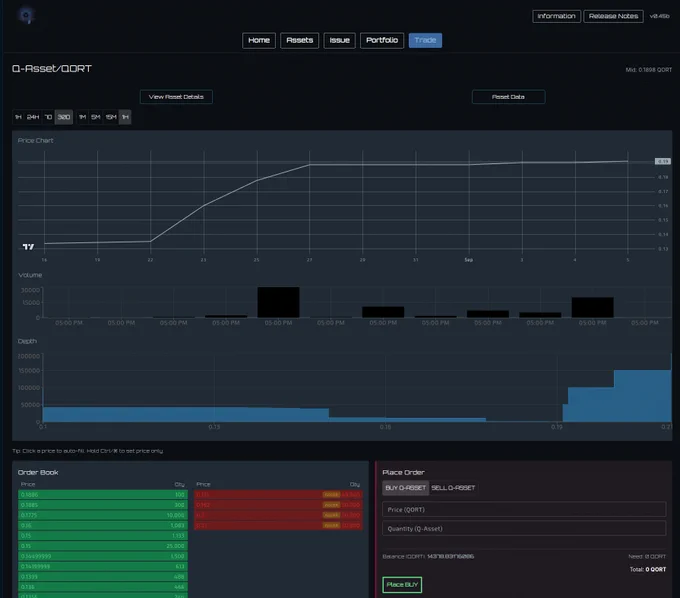Switch the order form to SELL Q-ASSET
This screenshot has width=680, height=598.
[453, 488]
